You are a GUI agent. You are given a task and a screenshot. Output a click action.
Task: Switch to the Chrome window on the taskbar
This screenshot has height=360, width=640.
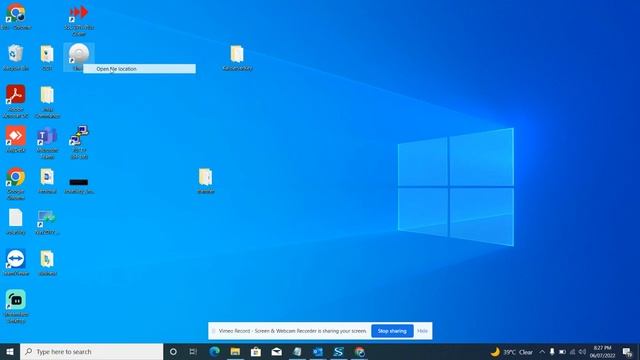[x=359, y=352]
